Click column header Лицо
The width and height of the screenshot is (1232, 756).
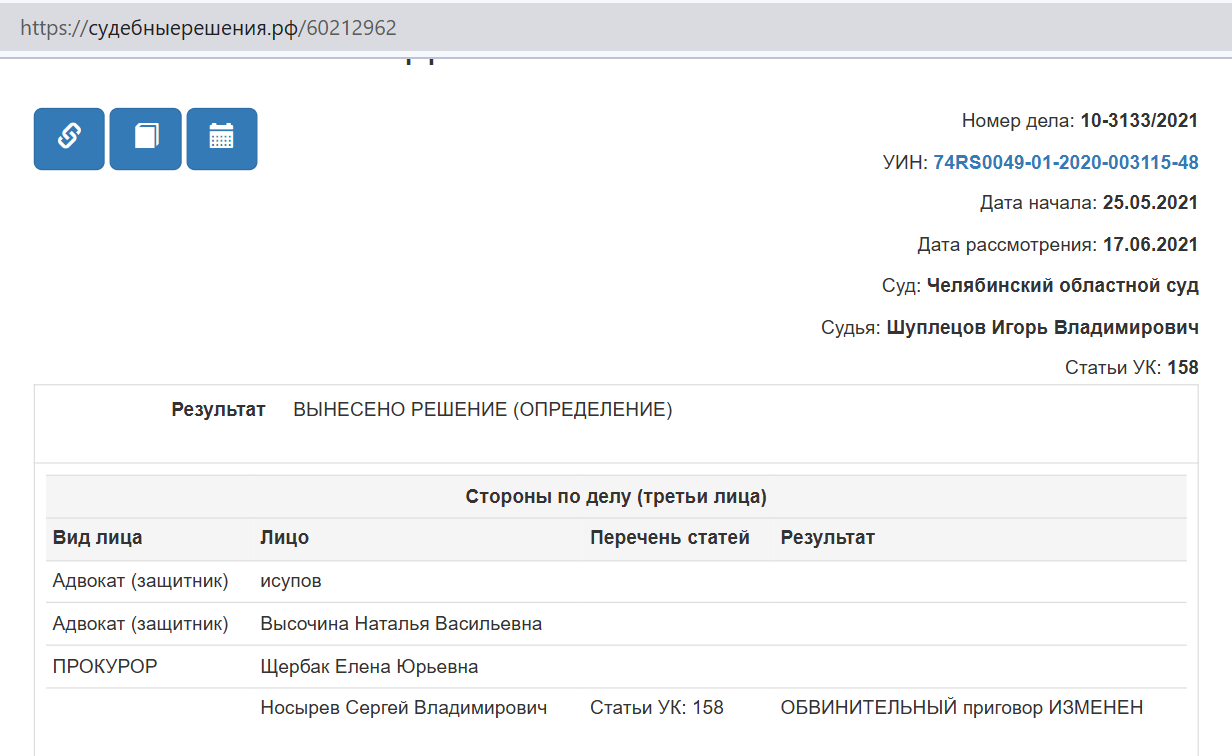(x=285, y=538)
